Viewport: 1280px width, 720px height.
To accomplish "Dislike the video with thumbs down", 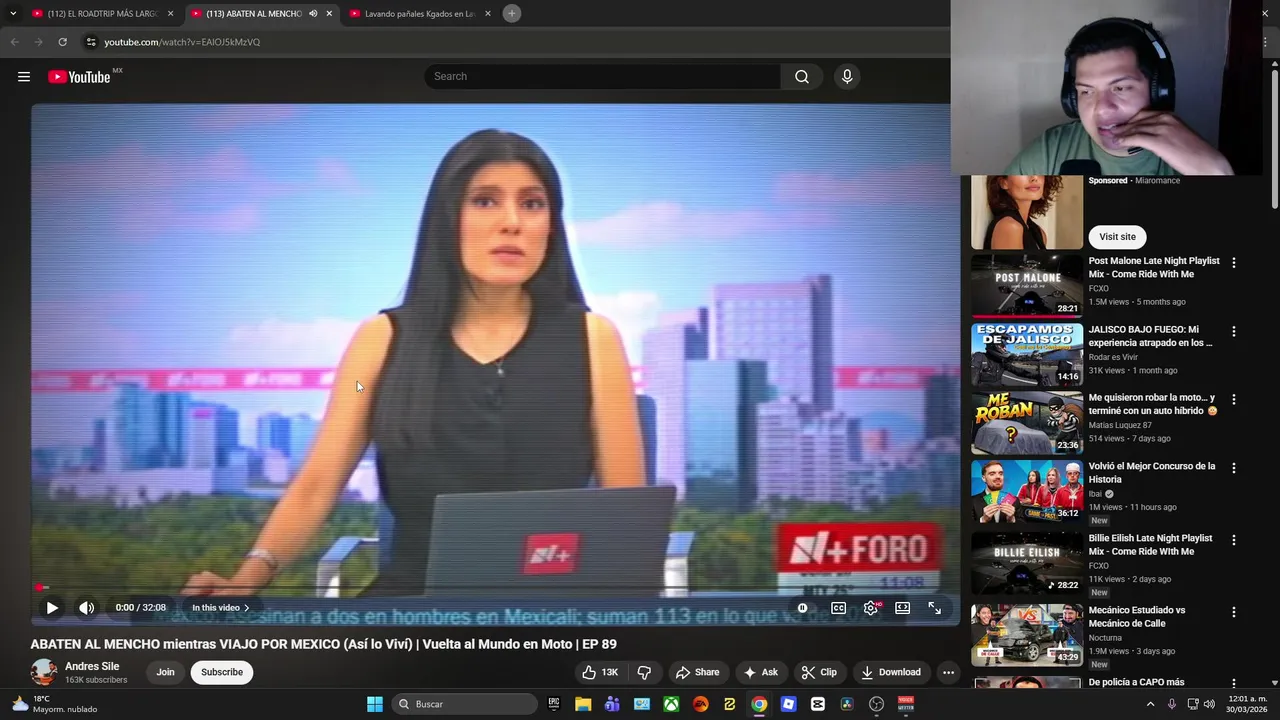I will tap(644, 672).
